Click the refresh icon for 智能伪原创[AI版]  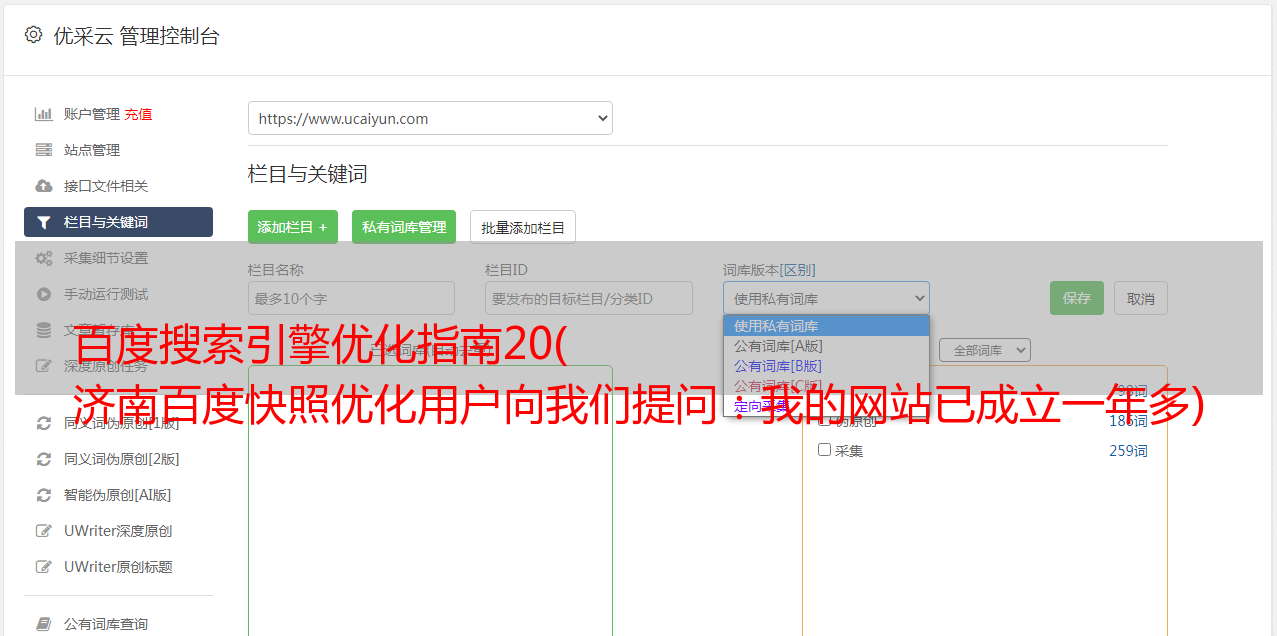pyautogui.click(x=43, y=495)
